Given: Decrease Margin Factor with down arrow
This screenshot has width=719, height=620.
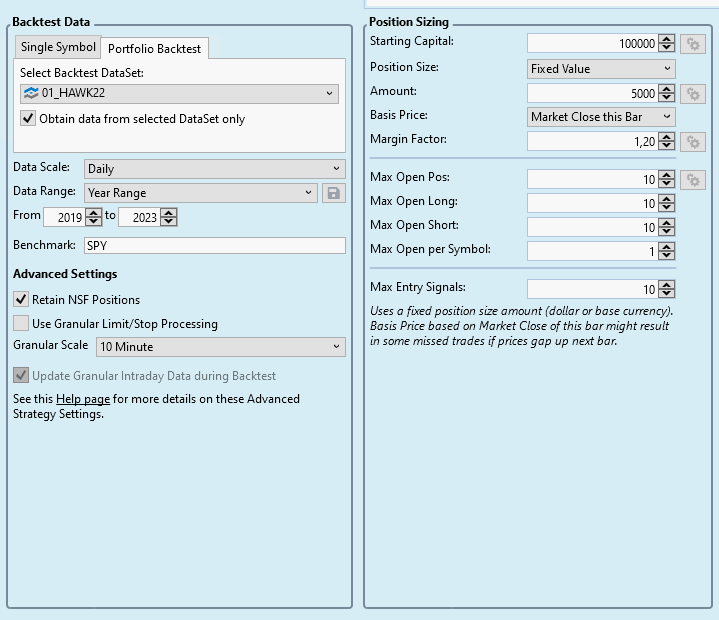Looking at the screenshot, I should [x=667, y=146].
